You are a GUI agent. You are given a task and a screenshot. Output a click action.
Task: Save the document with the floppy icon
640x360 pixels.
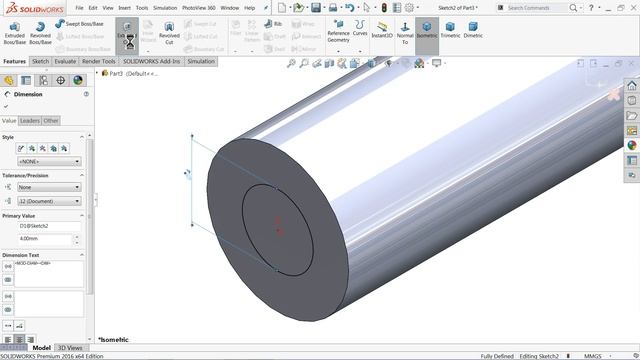(x=316, y=7)
